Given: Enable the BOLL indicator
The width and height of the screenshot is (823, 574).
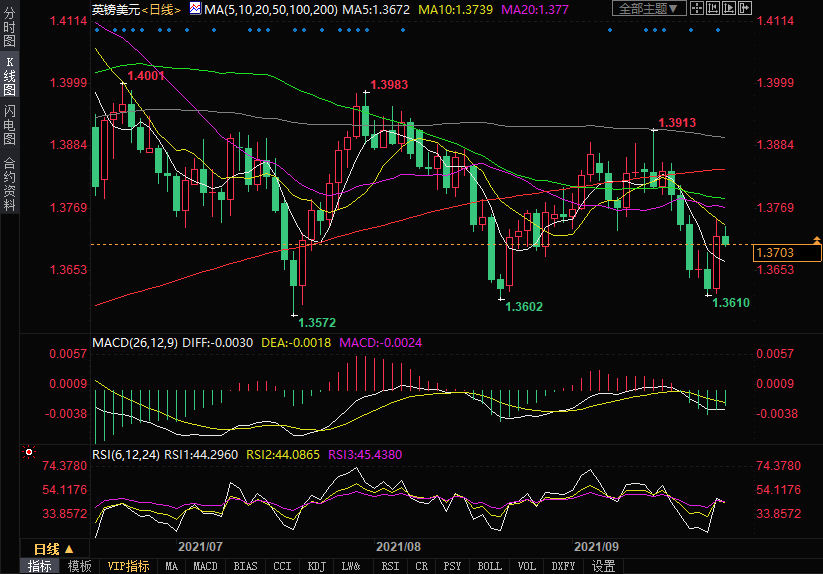Looking at the screenshot, I should coord(489,566).
